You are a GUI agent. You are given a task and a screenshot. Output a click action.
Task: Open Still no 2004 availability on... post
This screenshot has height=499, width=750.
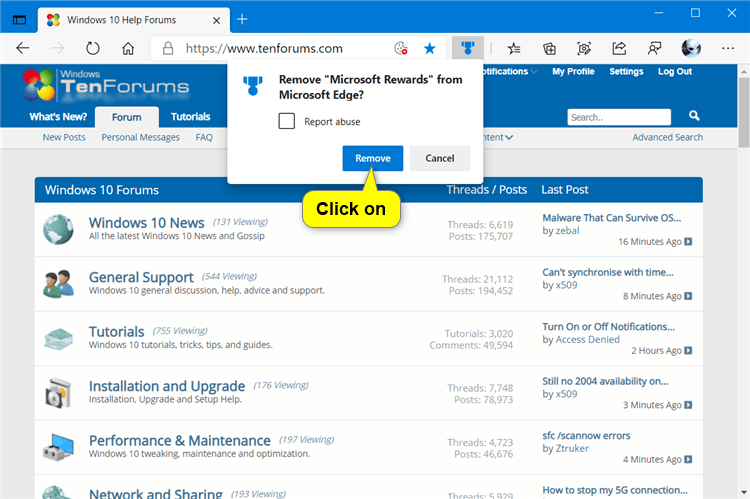click(605, 381)
